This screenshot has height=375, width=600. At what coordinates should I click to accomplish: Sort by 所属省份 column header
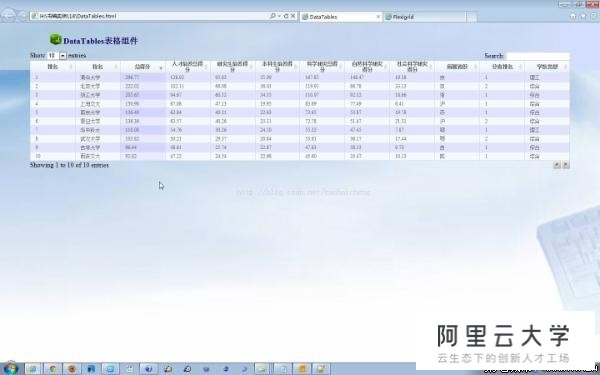point(457,67)
